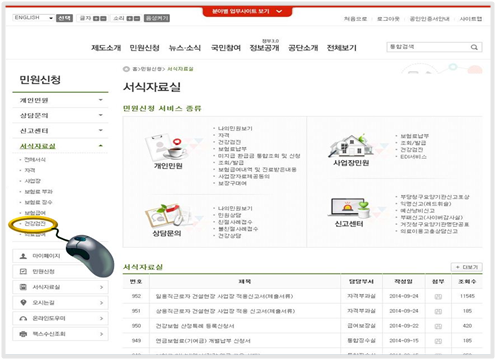Click into the 통합검색 search field
495x362 pixels.
coord(428,47)
